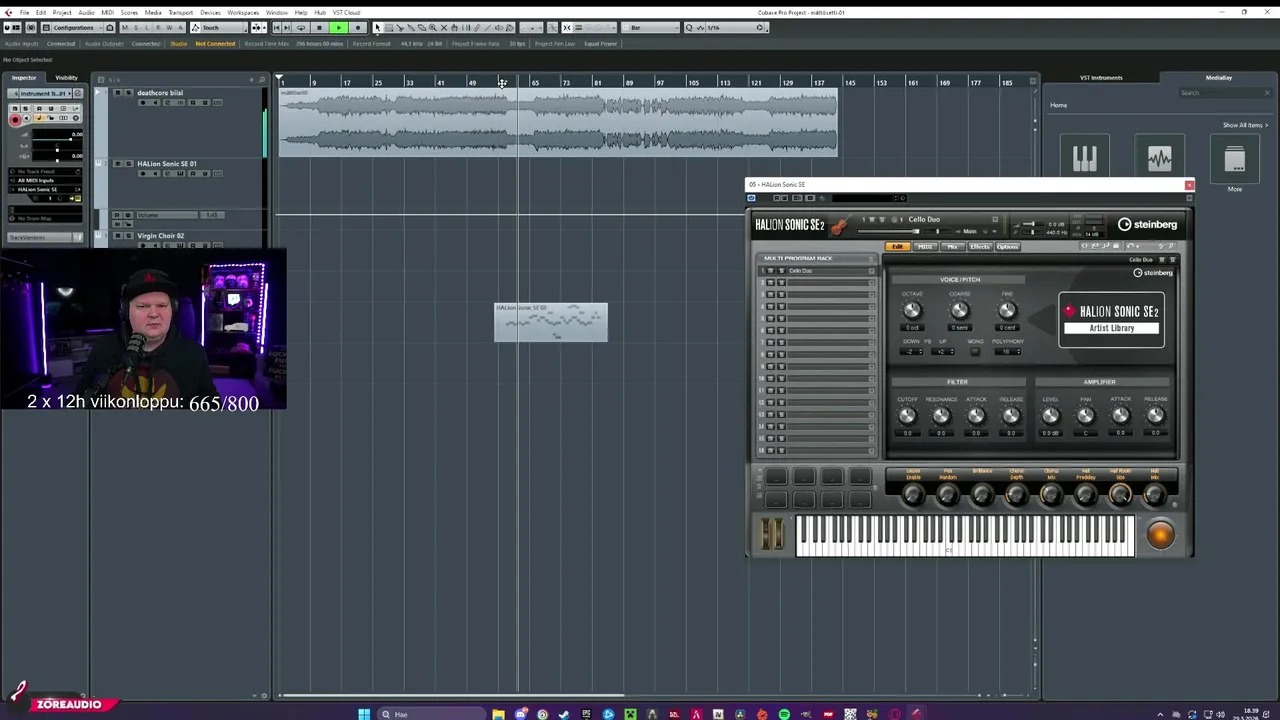Toggle monitor button in the Inspector

[x=26, y=119]
